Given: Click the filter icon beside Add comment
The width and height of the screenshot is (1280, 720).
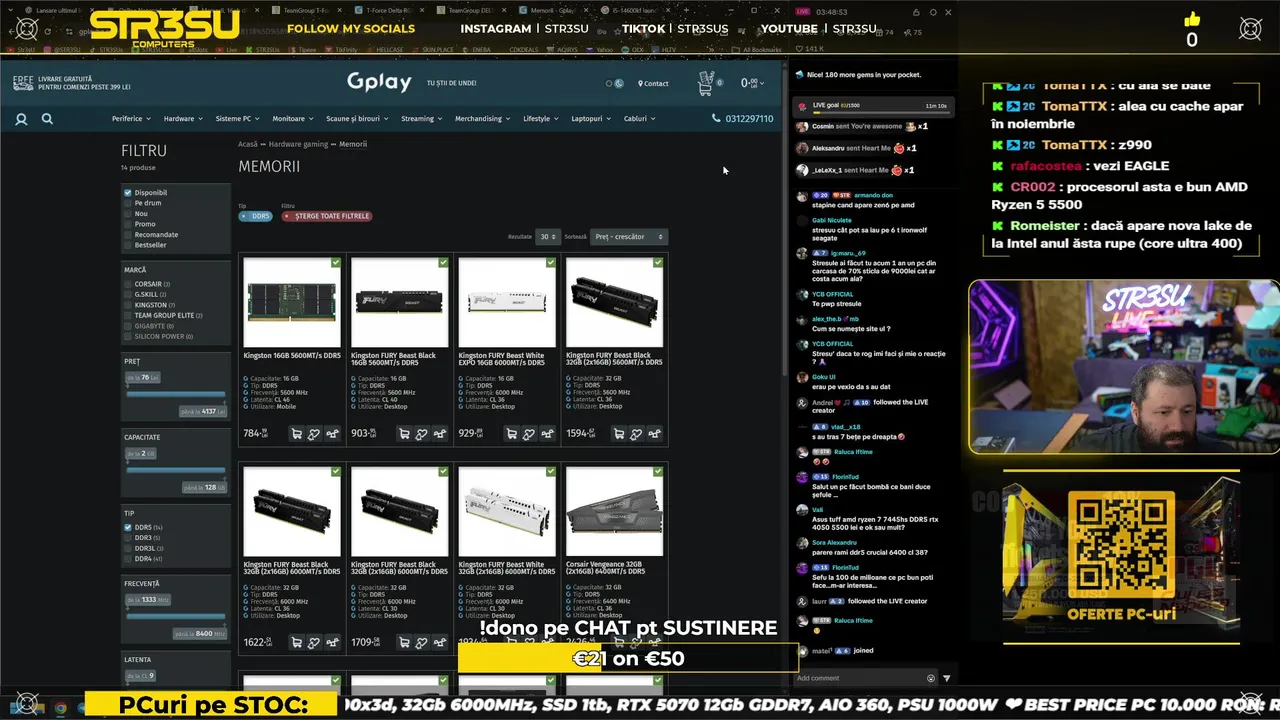Looking at the screenshot, I should [947, 678].
